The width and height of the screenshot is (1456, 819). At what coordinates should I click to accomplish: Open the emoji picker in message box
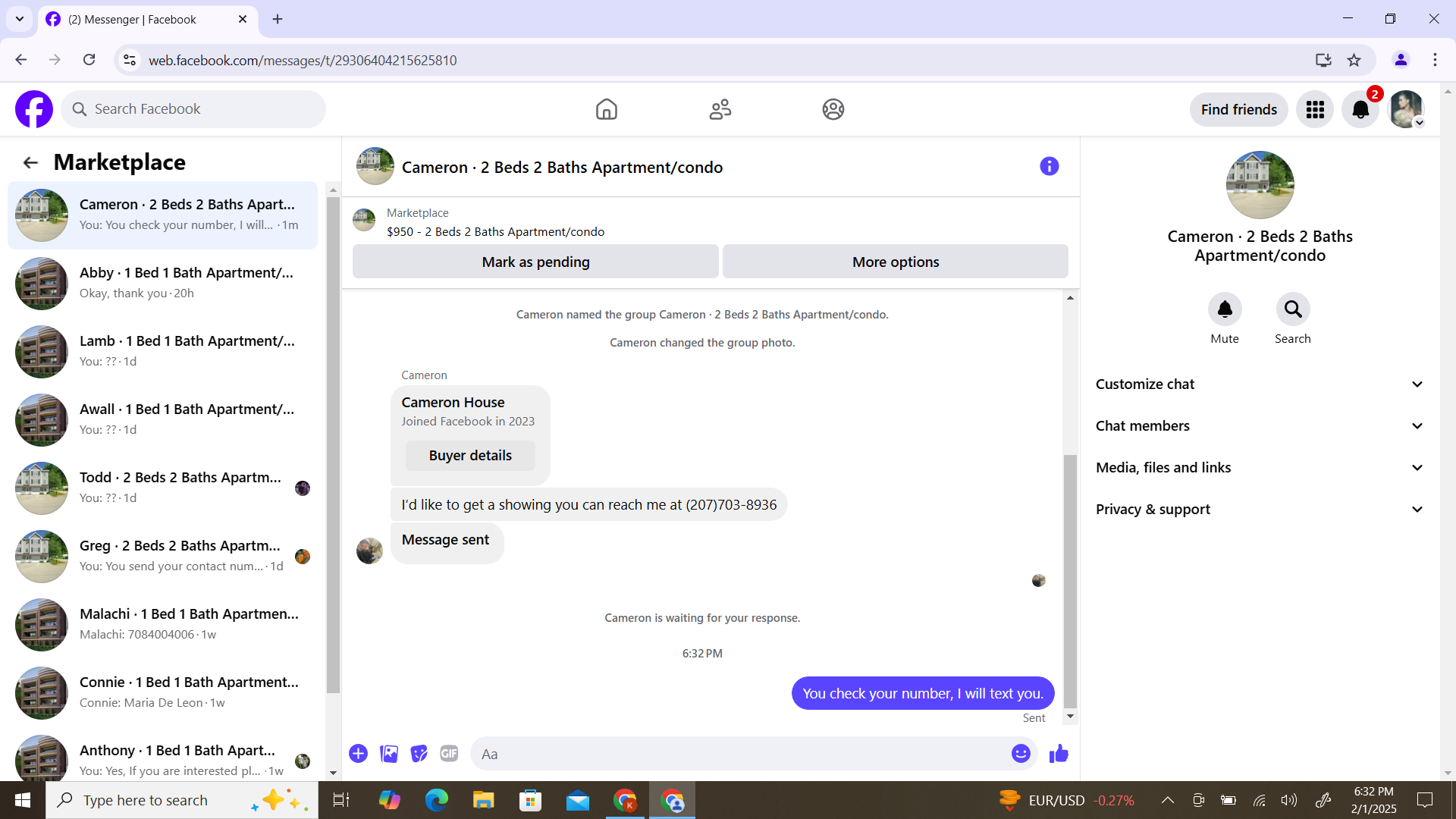pyautogui.click(x=1021, y=754)
